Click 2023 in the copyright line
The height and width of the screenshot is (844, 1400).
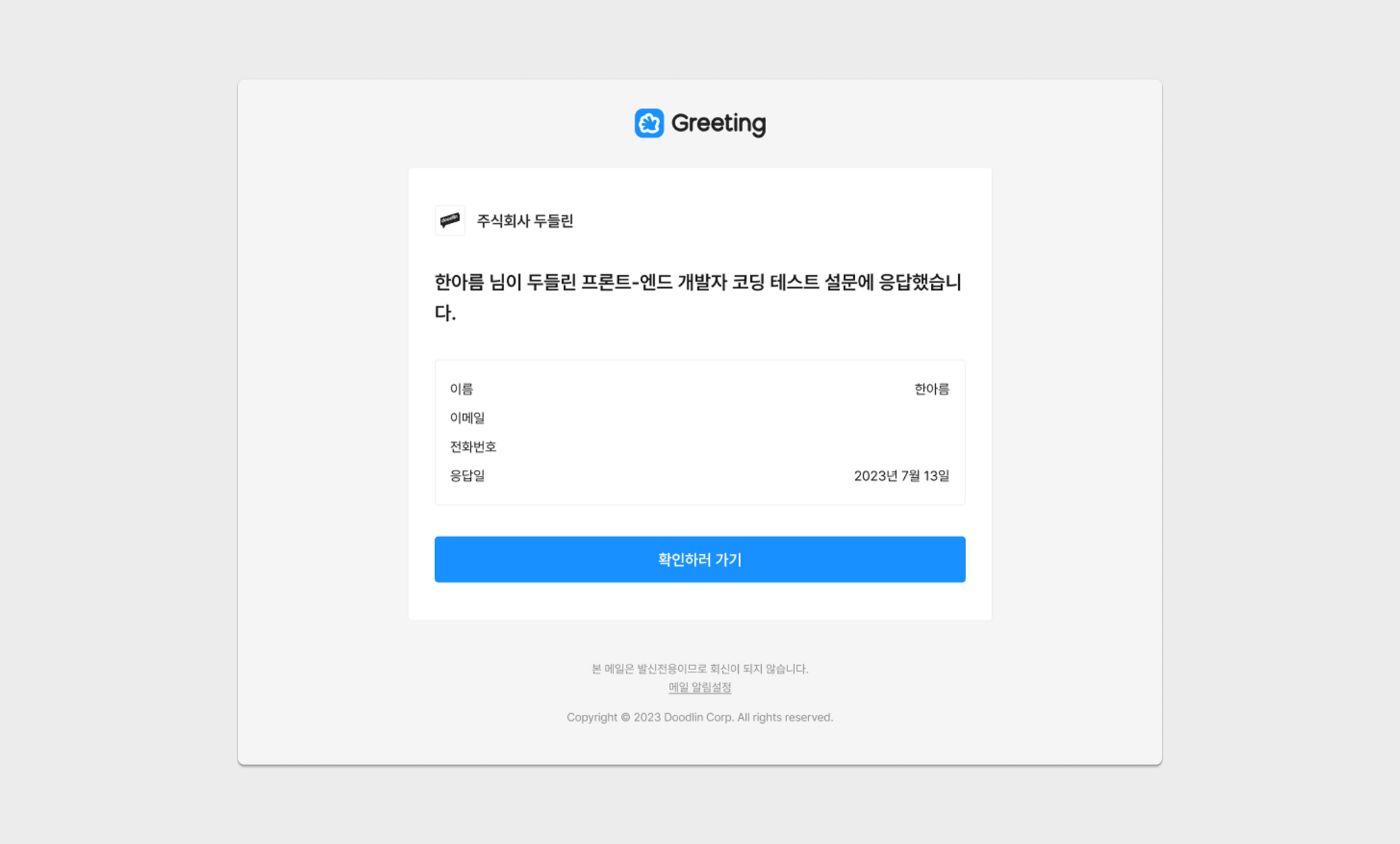647,717
